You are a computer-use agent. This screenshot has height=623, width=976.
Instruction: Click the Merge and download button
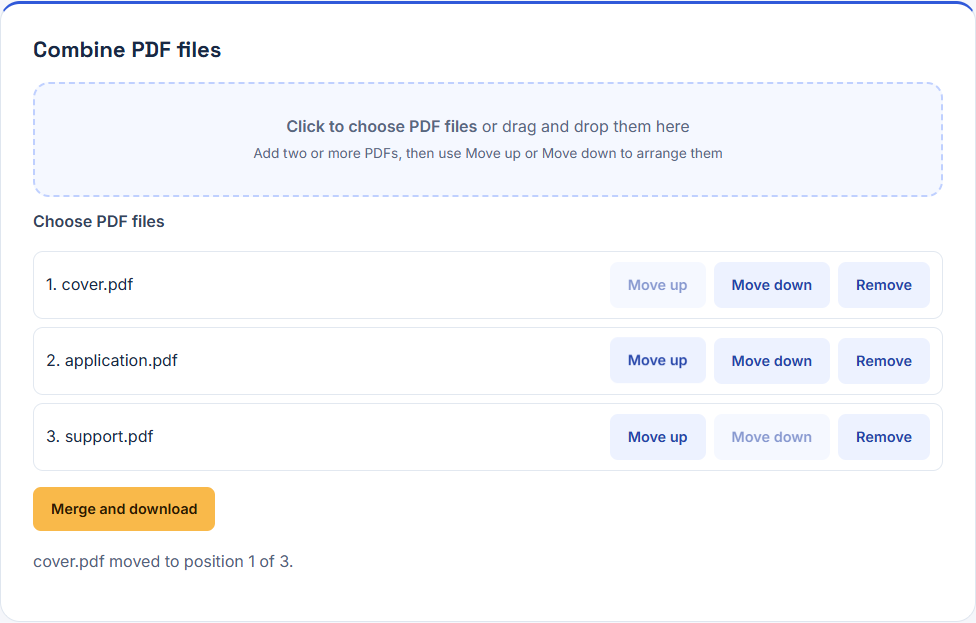tap(124, 509)
